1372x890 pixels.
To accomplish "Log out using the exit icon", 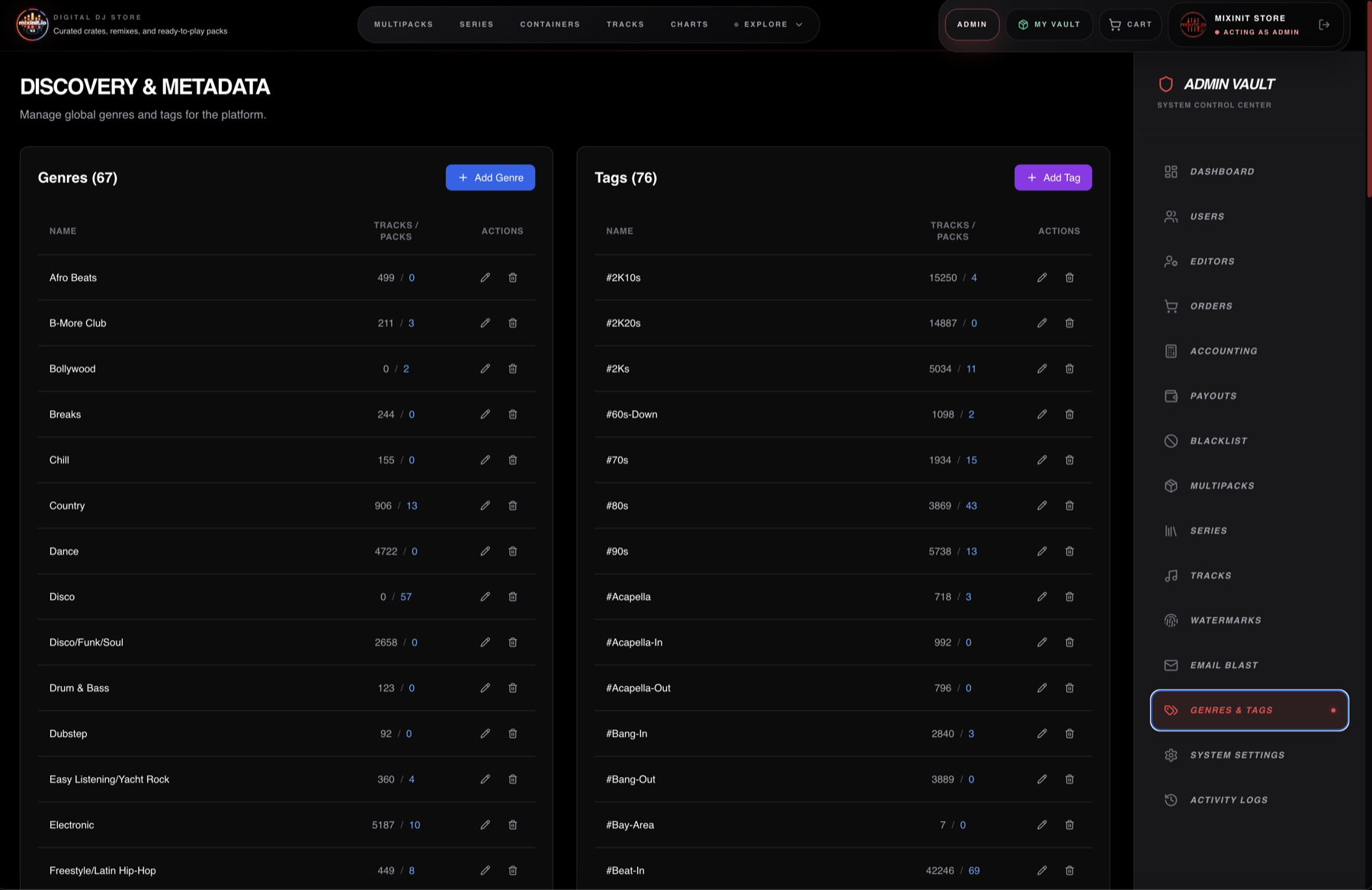I will pos(1324,24).
